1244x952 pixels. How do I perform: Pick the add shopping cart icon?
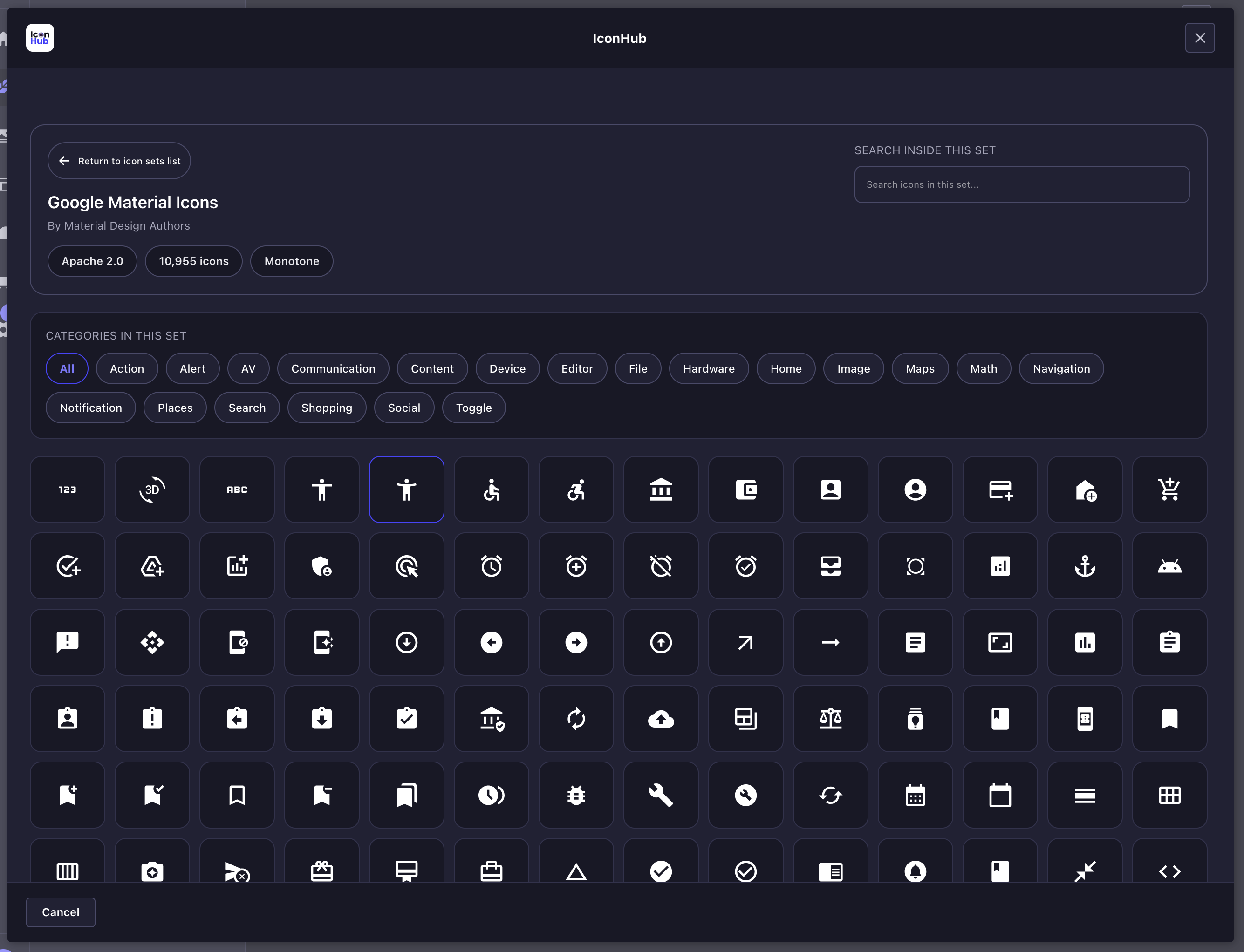[1170, 490]
